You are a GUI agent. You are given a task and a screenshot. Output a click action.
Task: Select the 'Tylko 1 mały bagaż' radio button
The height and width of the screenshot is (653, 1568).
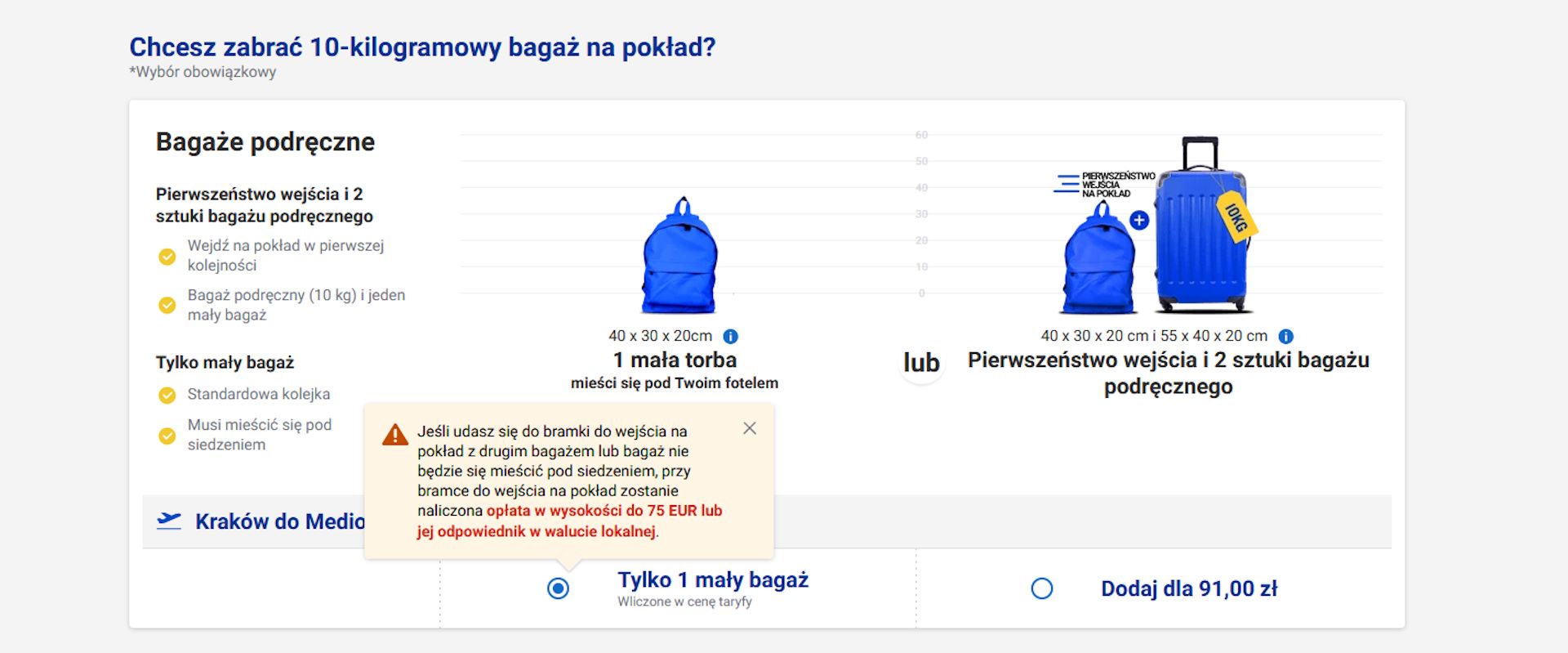(x=559, y=588)
